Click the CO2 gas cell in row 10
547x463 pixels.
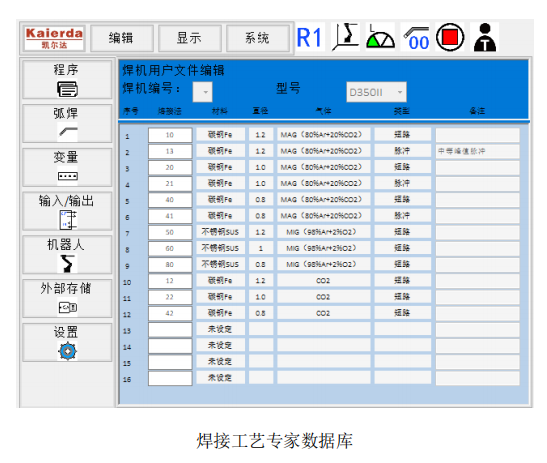tap(323, 281)
